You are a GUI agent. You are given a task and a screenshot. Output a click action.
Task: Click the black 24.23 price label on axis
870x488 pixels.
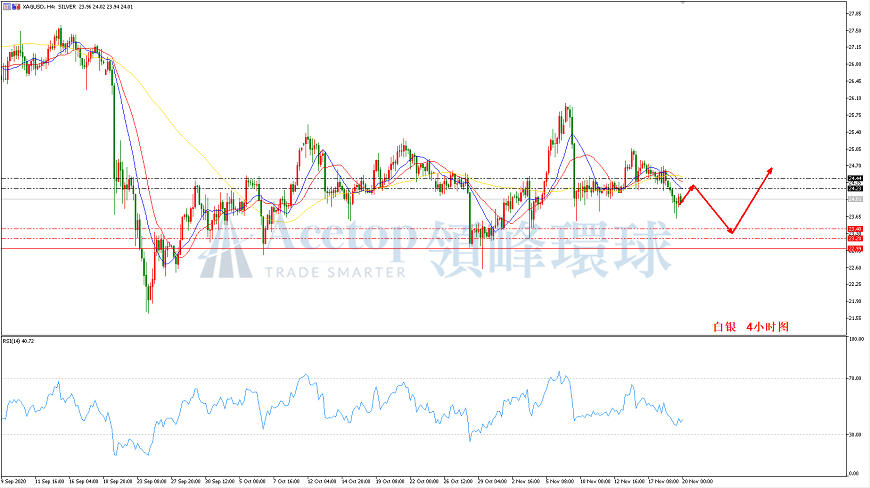pos(855,189)
